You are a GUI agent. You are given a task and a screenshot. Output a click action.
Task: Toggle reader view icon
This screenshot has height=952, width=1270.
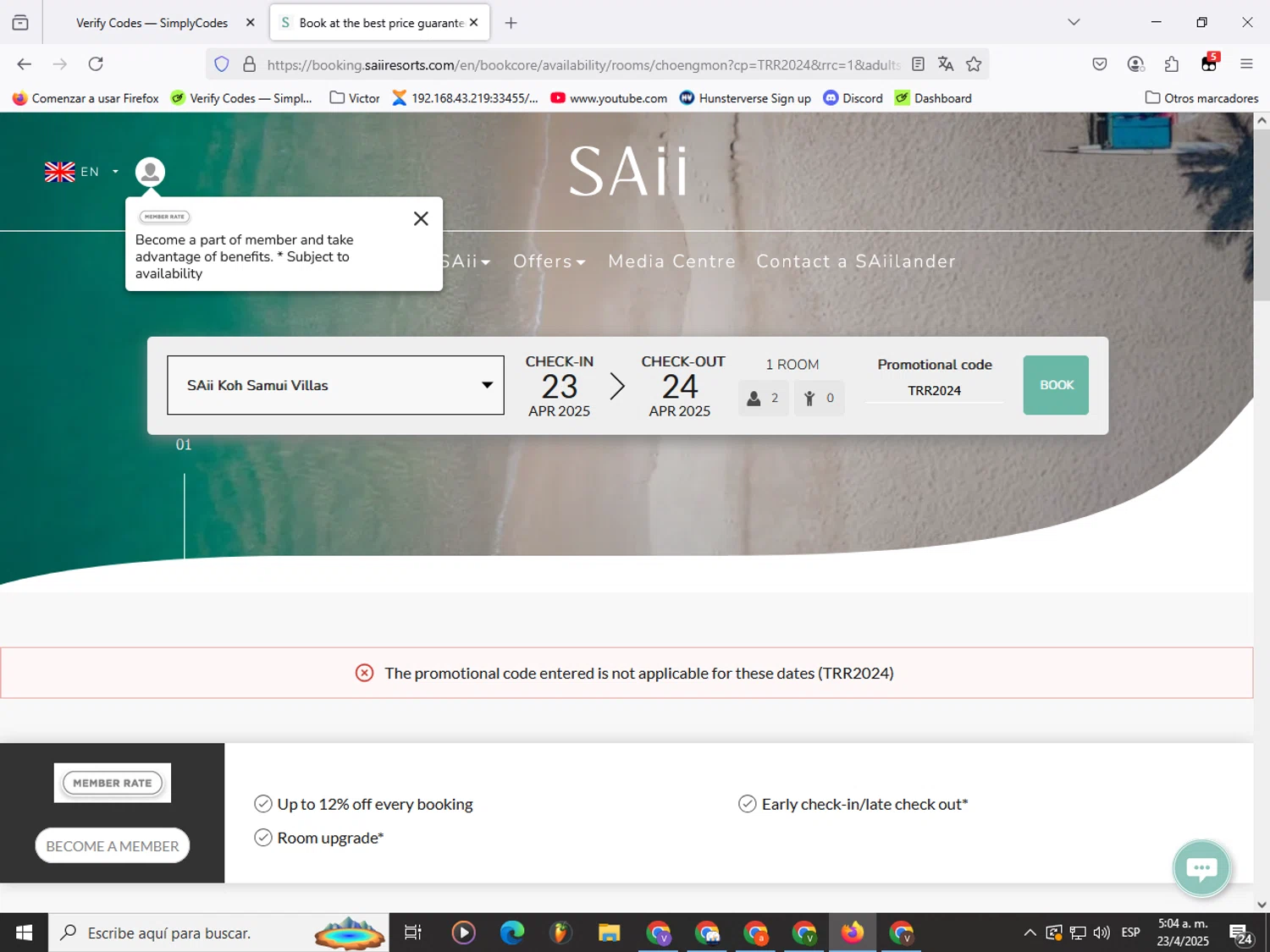point(918,64)
